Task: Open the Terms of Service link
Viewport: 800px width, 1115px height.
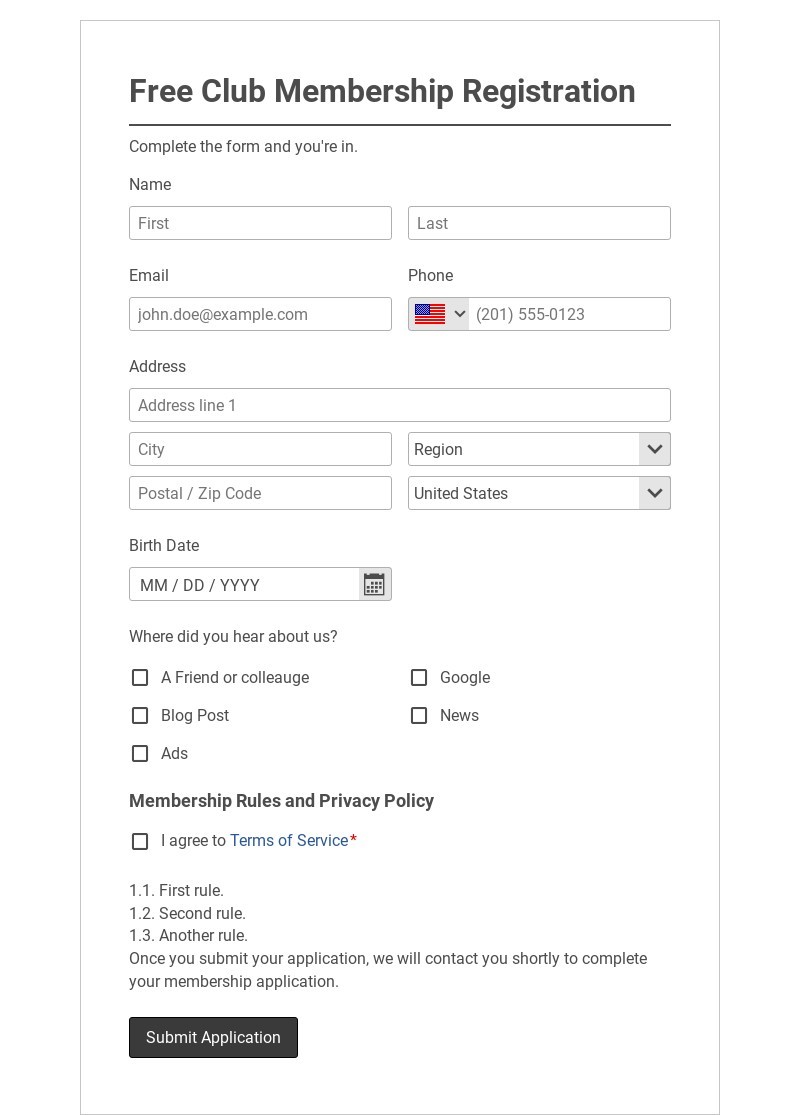Action: point(289,841)
